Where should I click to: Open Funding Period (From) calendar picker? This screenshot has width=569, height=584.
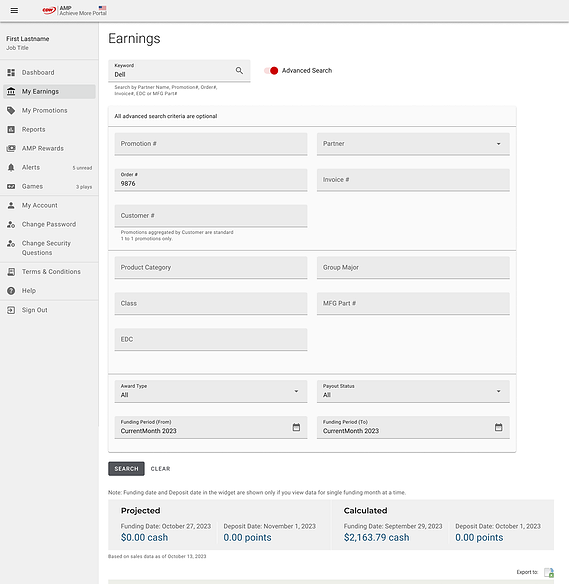(296, 427)
